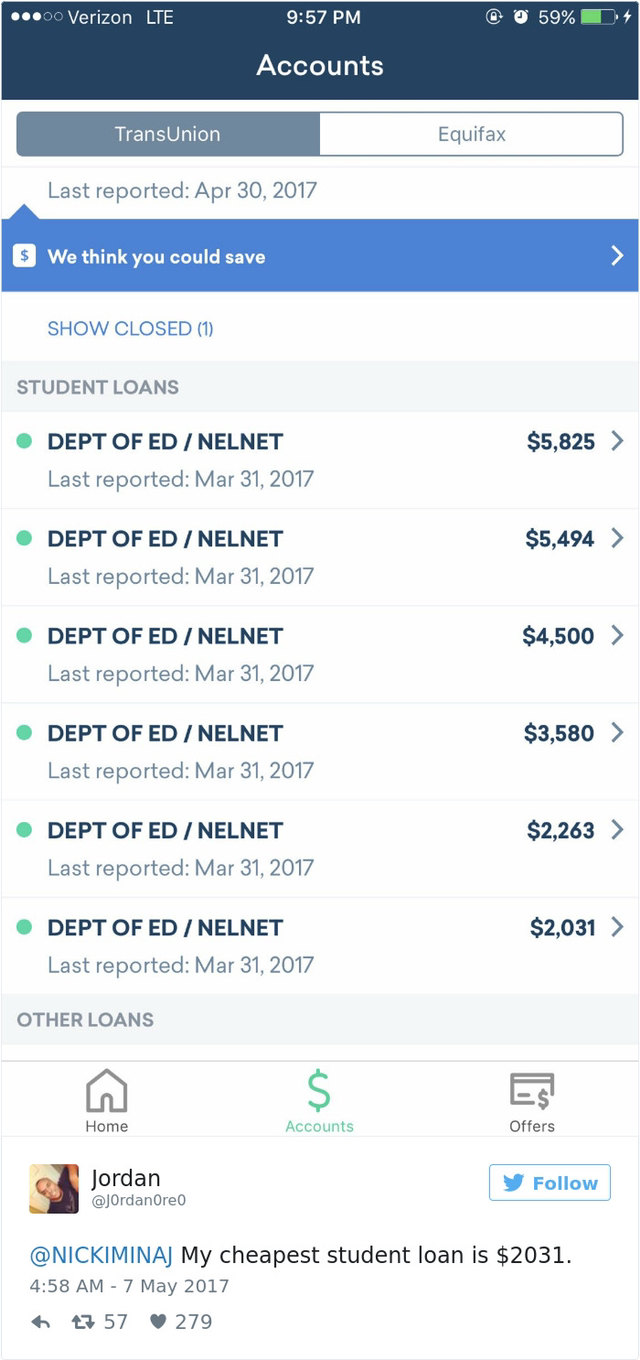Viewport: 640px width, 1360px height.
Task: Switch to Equifax bureau
Action: (471, 134)
